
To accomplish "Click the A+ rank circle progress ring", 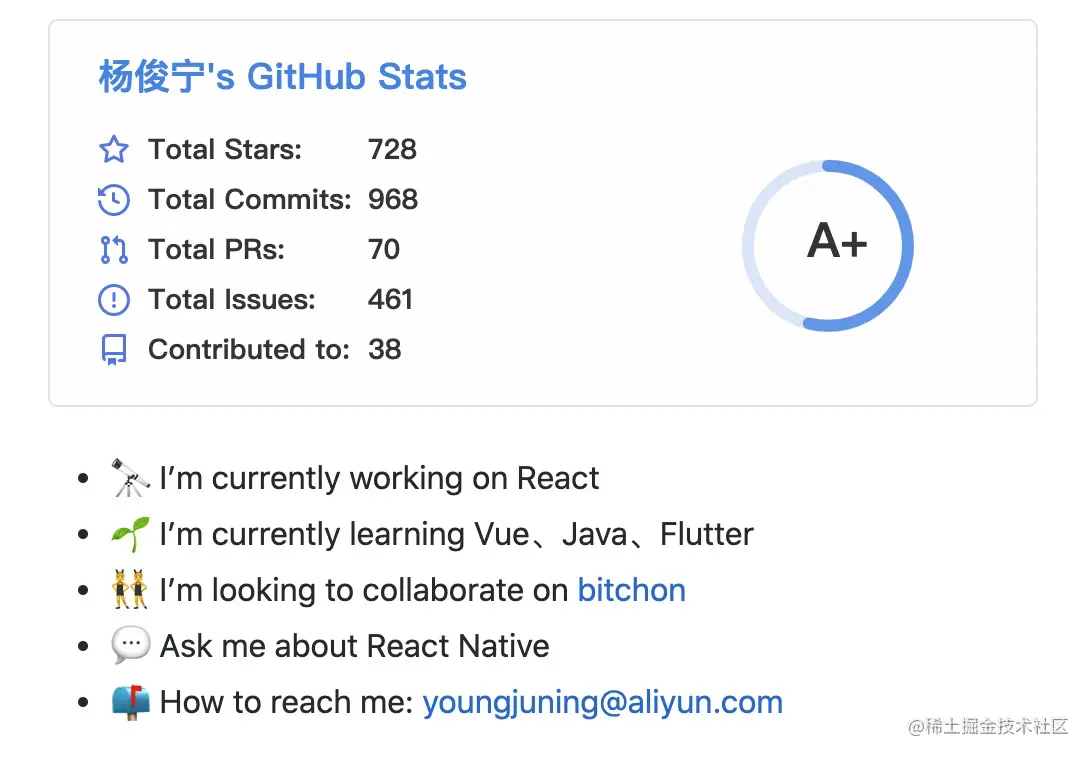I will (x=828, y=245).
